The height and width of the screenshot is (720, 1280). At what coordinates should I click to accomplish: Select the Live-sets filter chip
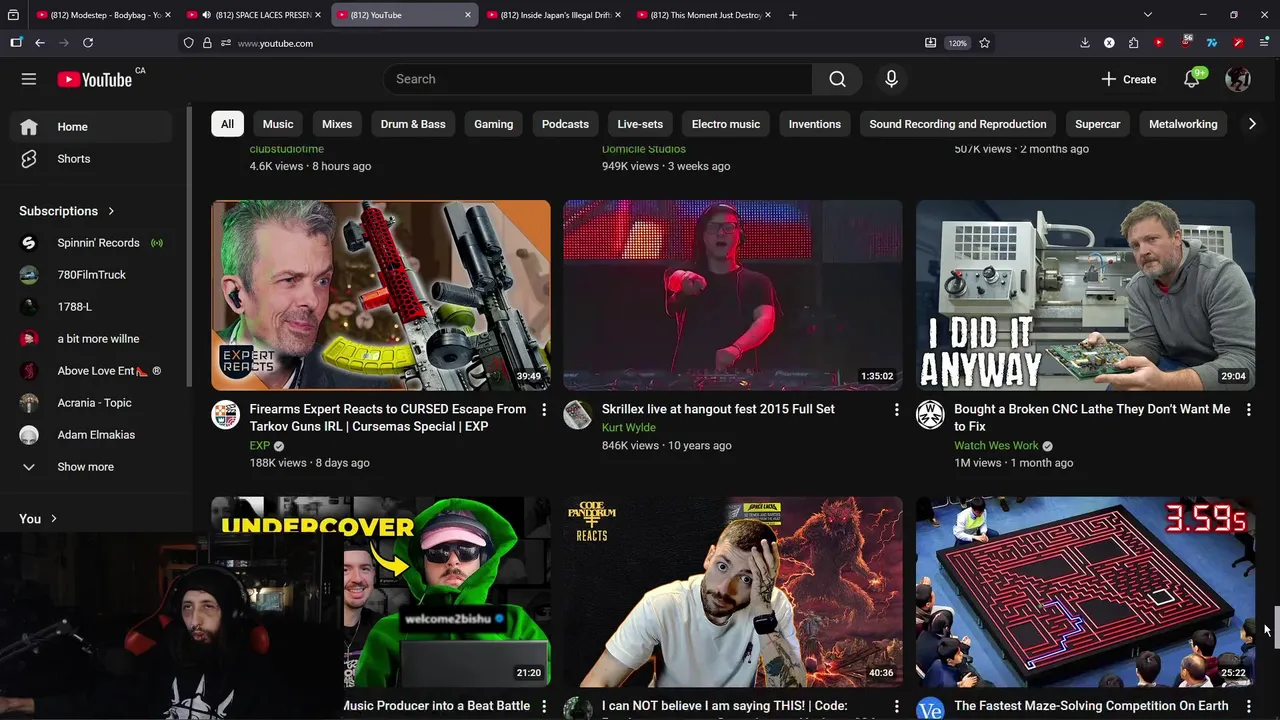pyautogui.click(x=640, y=124)
